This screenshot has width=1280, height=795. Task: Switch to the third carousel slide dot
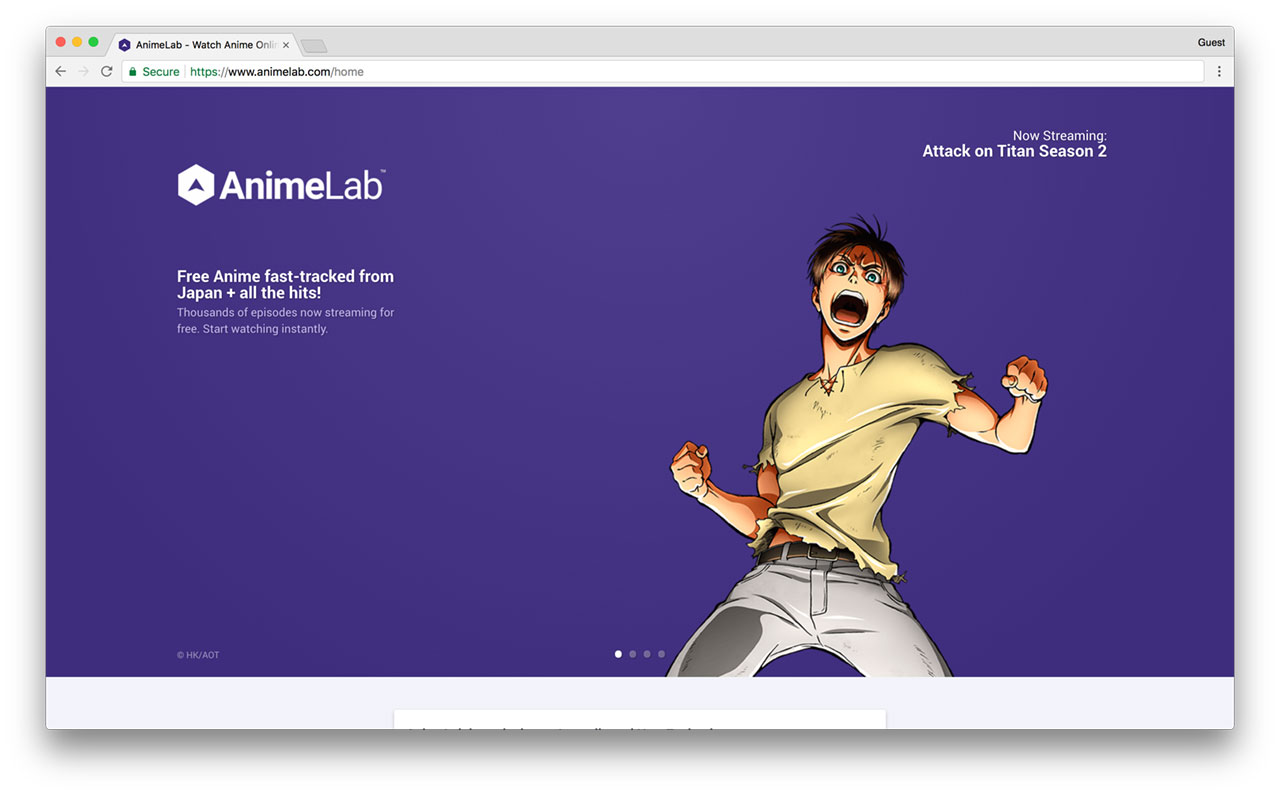click(647, 654)
